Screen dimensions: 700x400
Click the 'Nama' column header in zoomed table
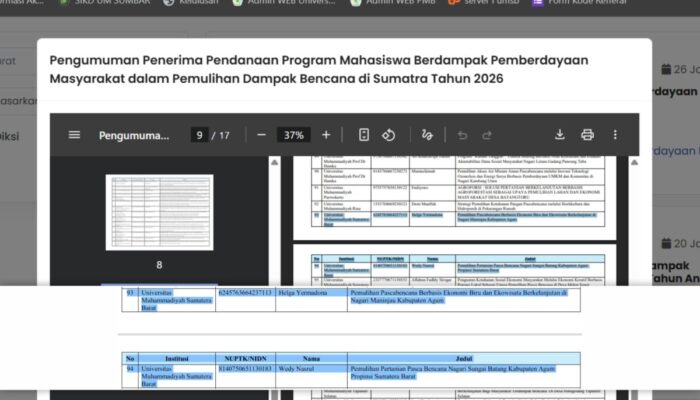[x=311, y=358]
